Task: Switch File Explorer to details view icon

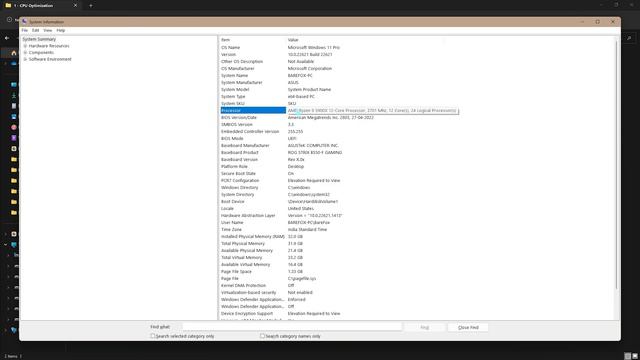Action: click(628, 356)
